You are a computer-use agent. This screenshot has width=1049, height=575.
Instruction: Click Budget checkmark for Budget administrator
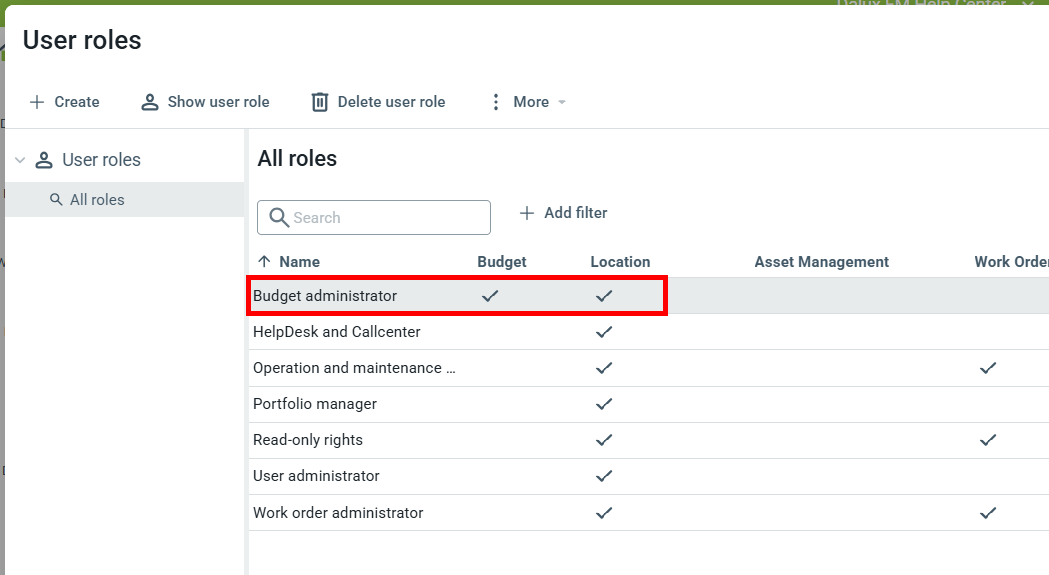(x=490, y=296)
